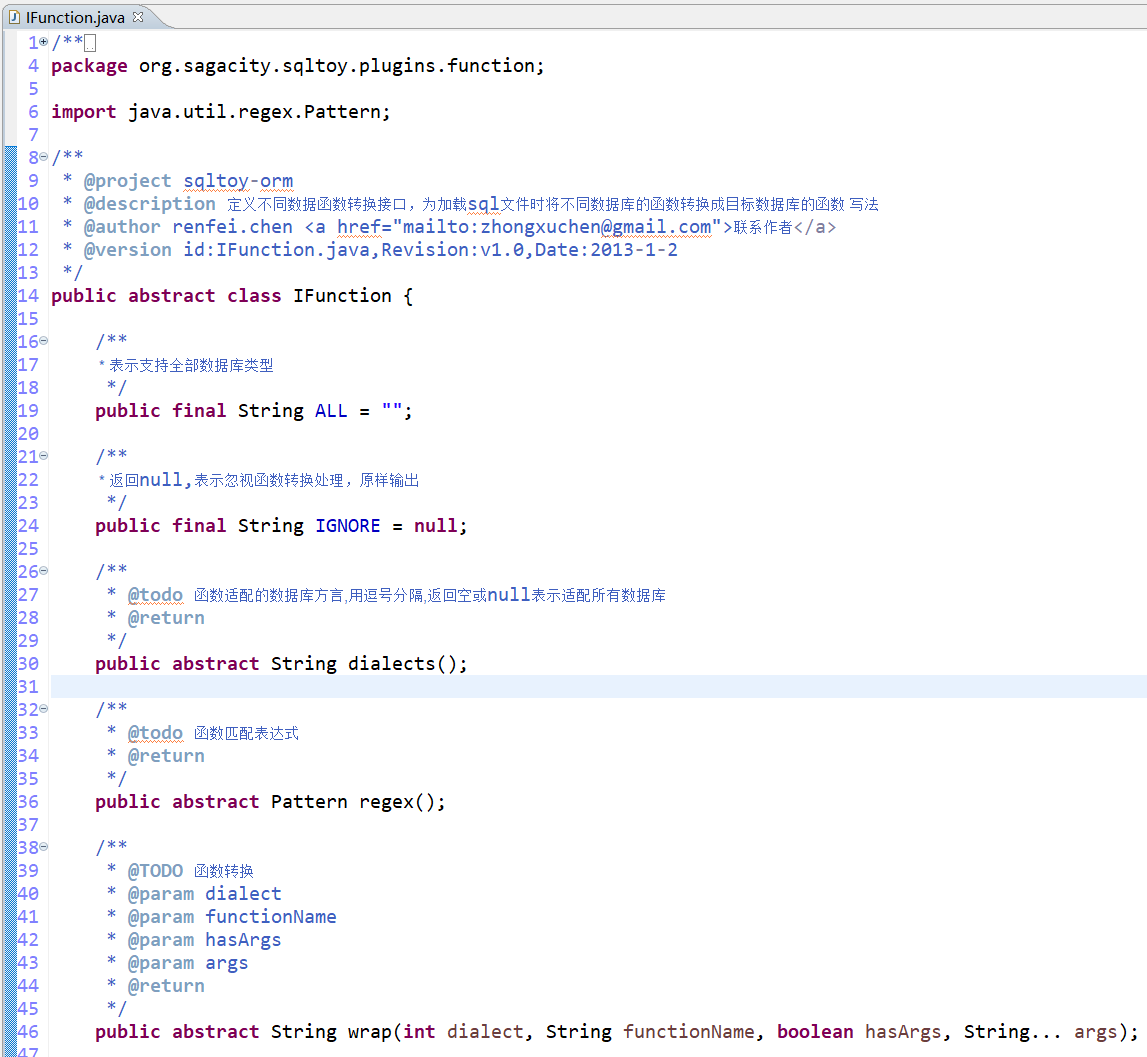Click the Java file icon on the tab

(15, 17)
